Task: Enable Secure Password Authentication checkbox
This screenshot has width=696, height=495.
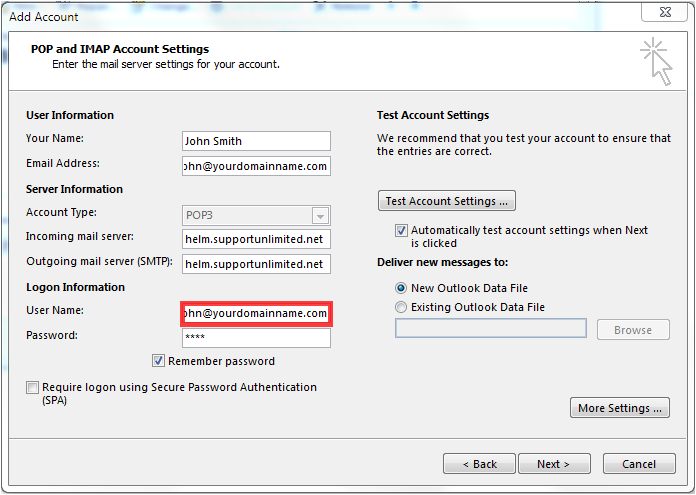Action: pos(32,387)
